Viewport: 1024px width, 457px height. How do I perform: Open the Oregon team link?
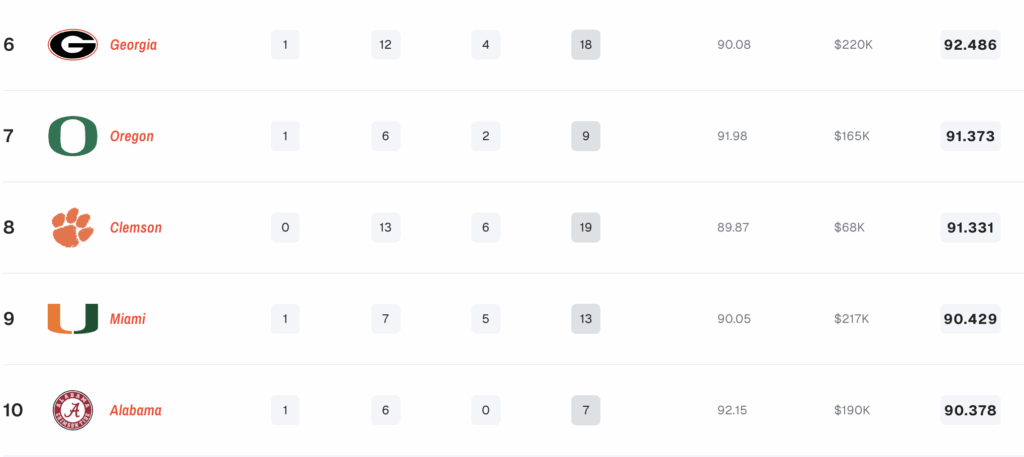[132, 136]
